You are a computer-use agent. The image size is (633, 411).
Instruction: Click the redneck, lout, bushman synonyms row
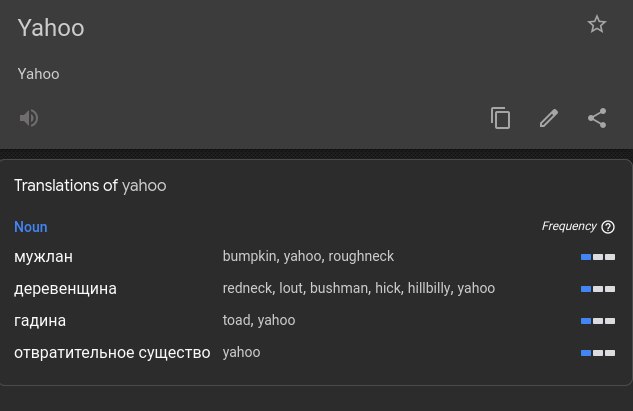point(358,288)
